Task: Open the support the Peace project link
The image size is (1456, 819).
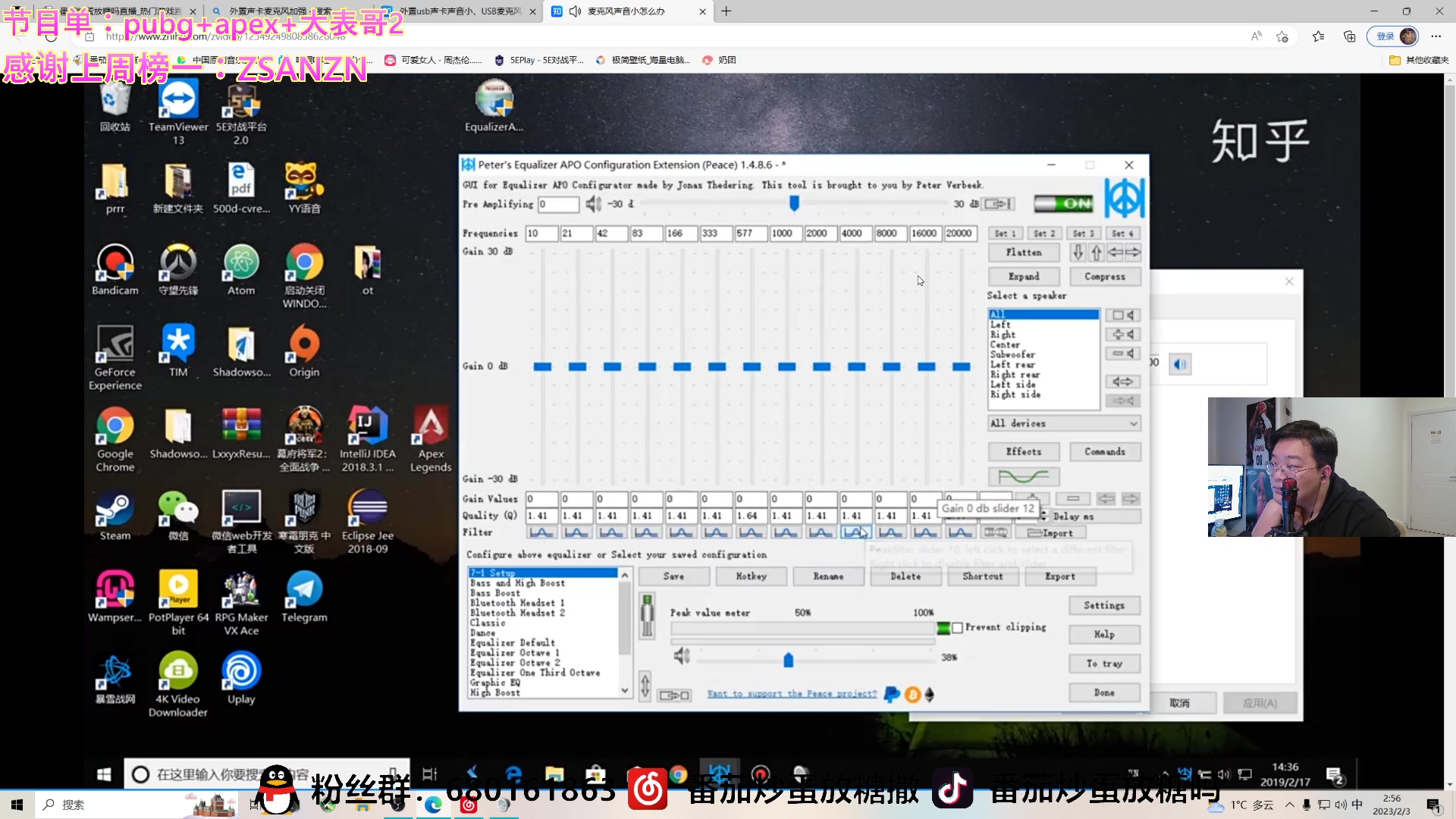Action: coord(792,694)
